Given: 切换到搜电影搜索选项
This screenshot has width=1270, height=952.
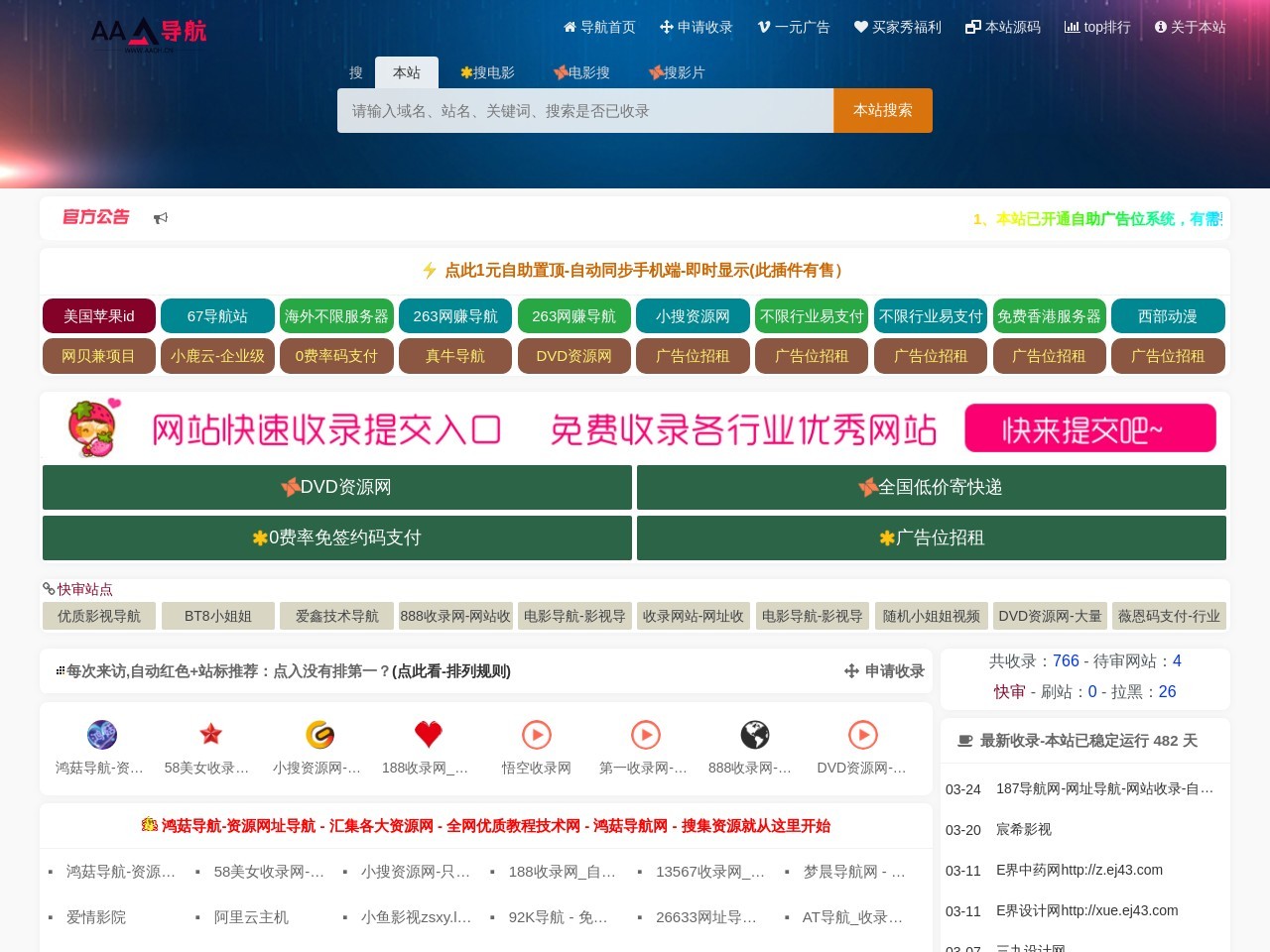Looking at the screenshot, I should click(488, 72).
